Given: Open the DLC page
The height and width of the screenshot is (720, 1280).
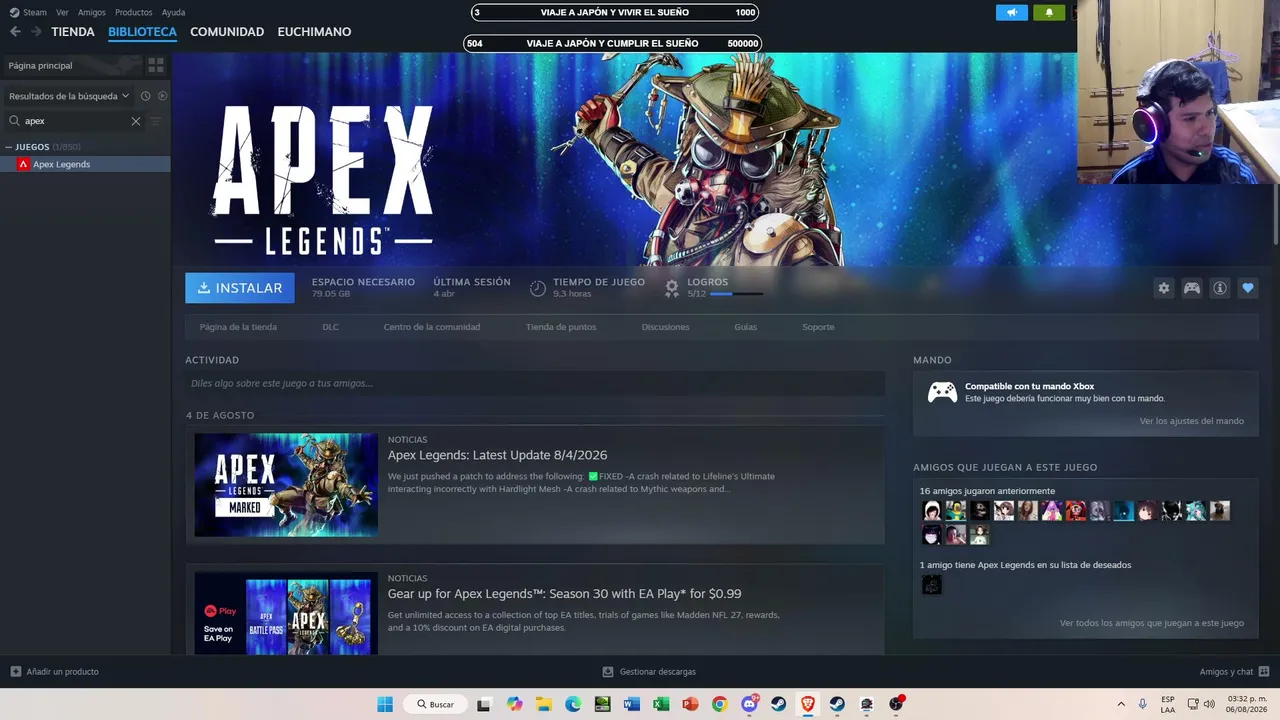Looking at the screenshot, I should pyautogui.click(x=330, y=327).
